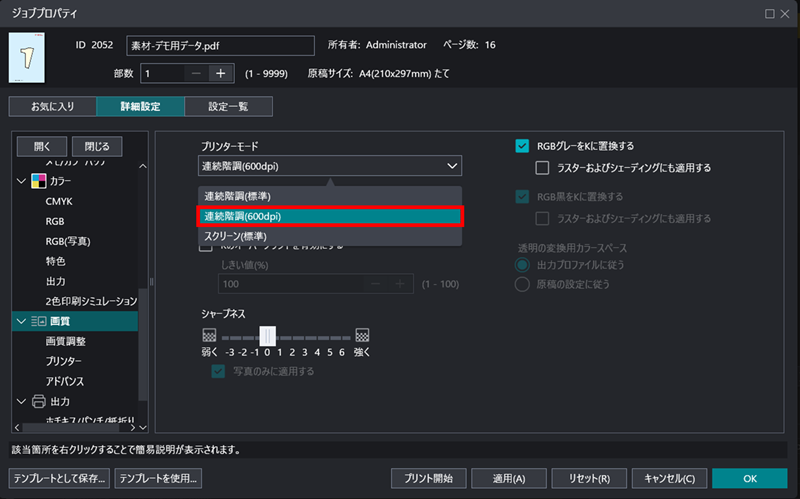The width and height of the screenshot is (800, 499).
Task: Click the weak sharpness icon above 弱く
Action: point(209,335)
